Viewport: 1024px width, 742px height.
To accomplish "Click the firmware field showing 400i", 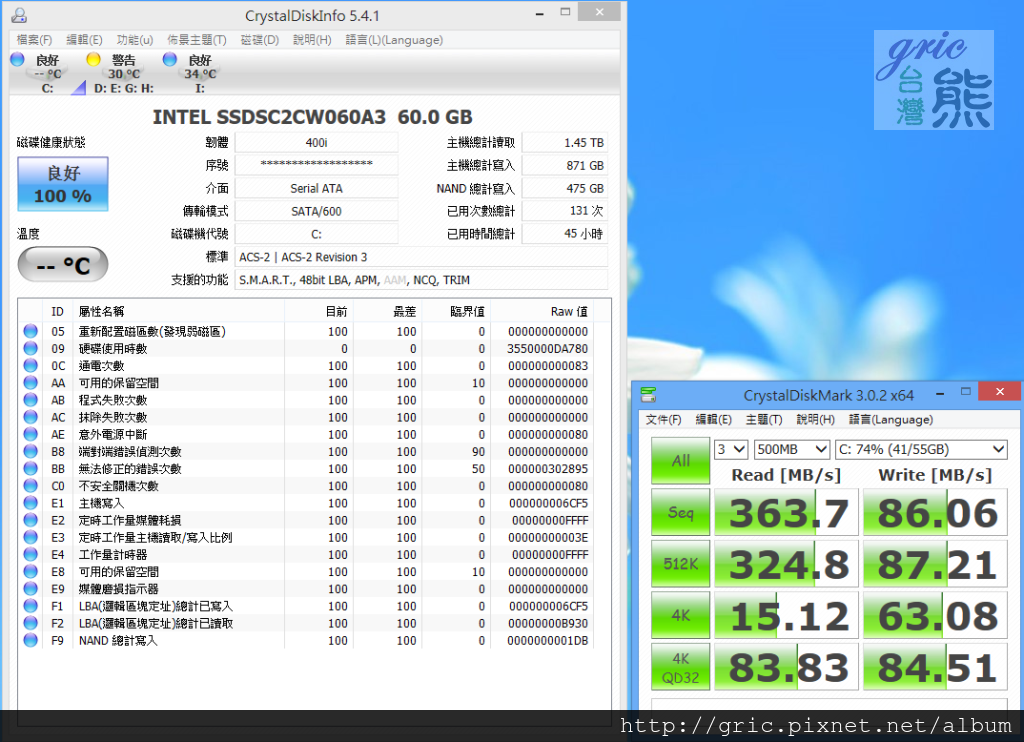I will (x=316, y=142).
